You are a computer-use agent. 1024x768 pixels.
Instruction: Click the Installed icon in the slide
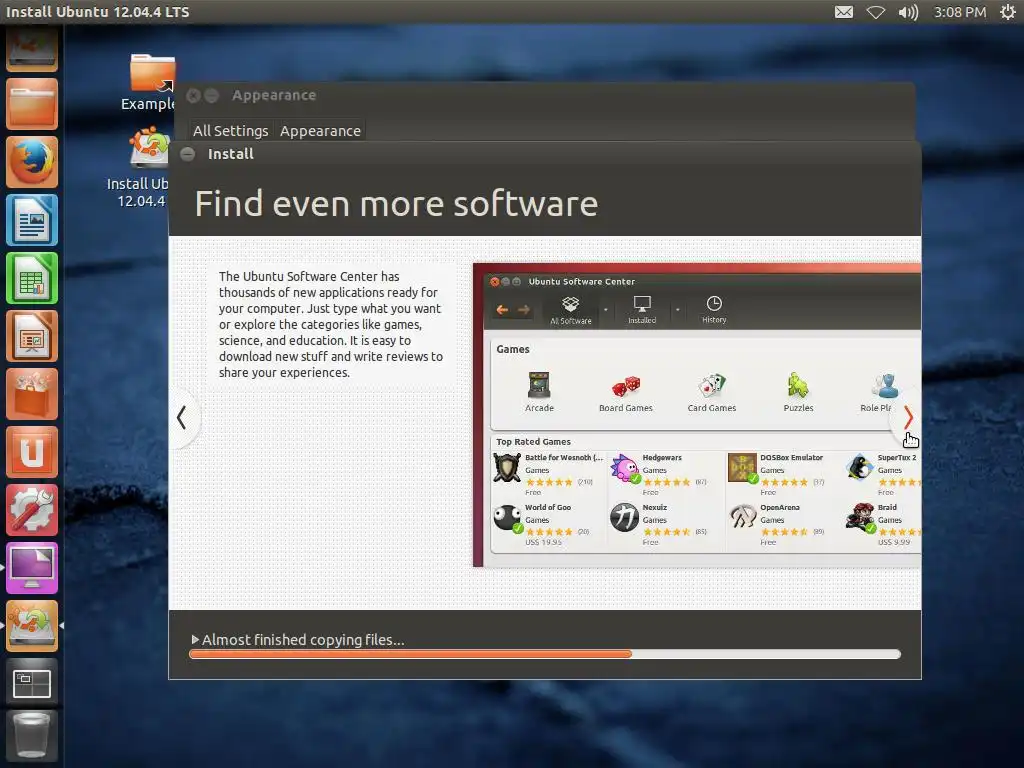click(642, 310)
